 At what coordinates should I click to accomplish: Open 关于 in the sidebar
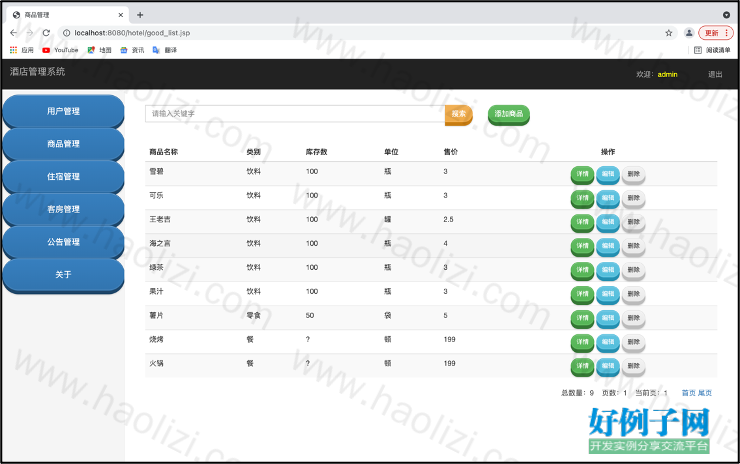(63, 274)
